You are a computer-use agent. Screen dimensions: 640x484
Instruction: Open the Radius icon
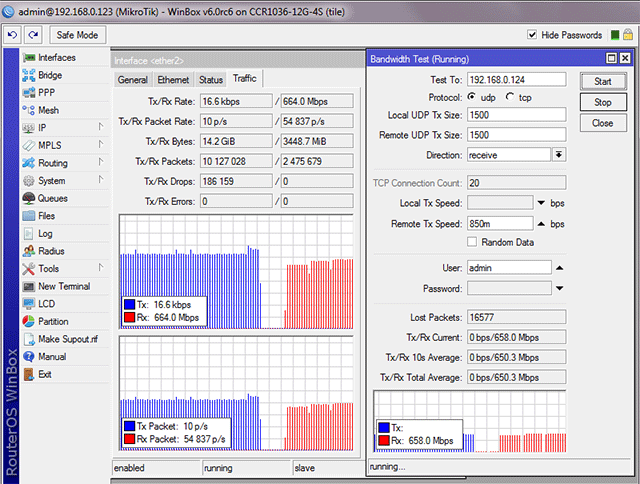click(x=29, y=251)
